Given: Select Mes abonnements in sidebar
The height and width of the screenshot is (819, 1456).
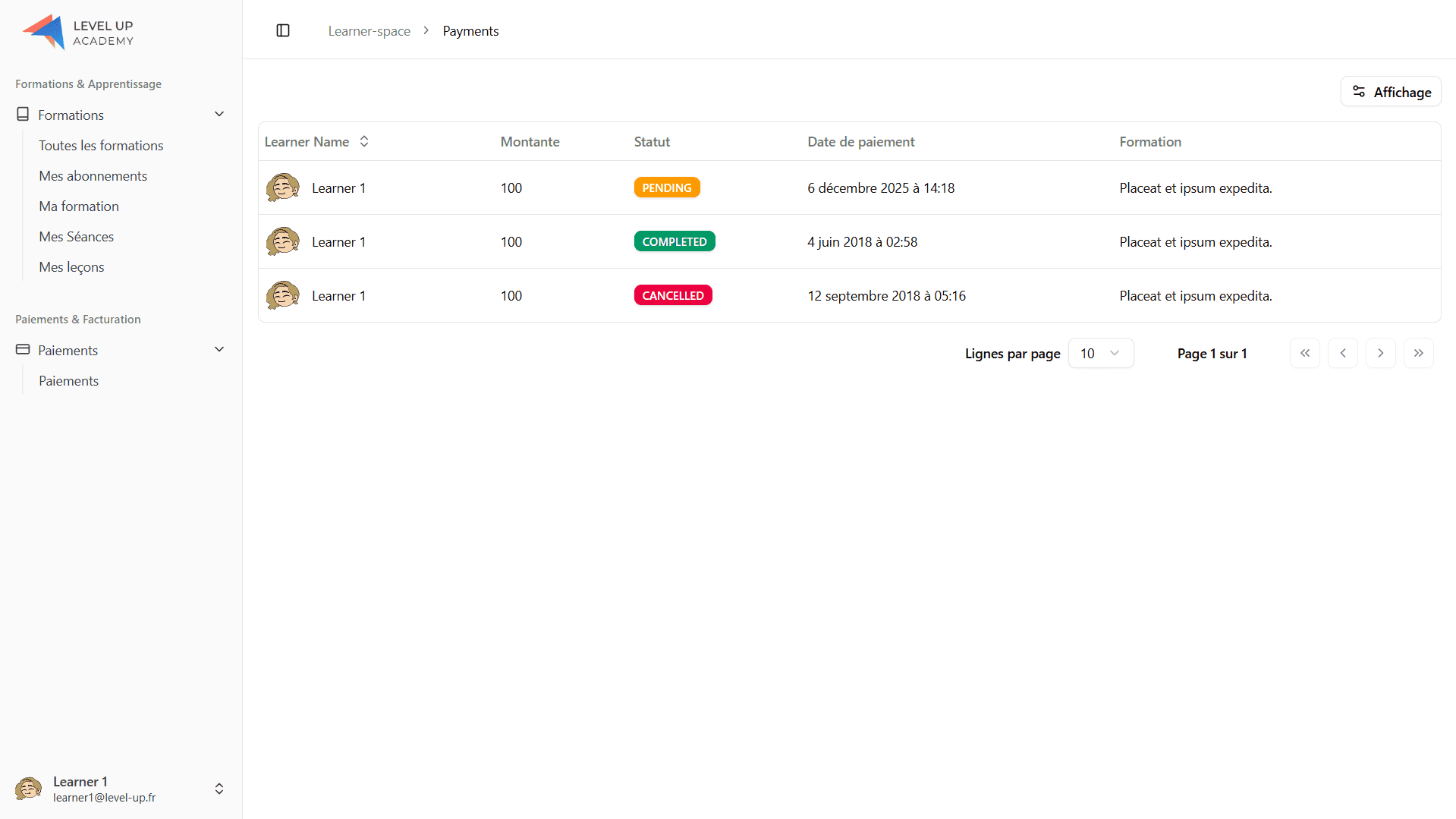Looking at the screenshot, I should pyautogui.click(x=93, y=175).
